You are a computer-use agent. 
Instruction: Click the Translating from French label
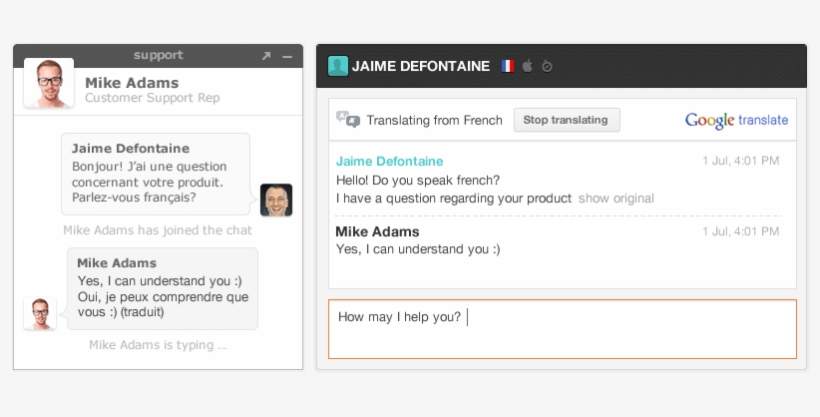coord(434,120)
